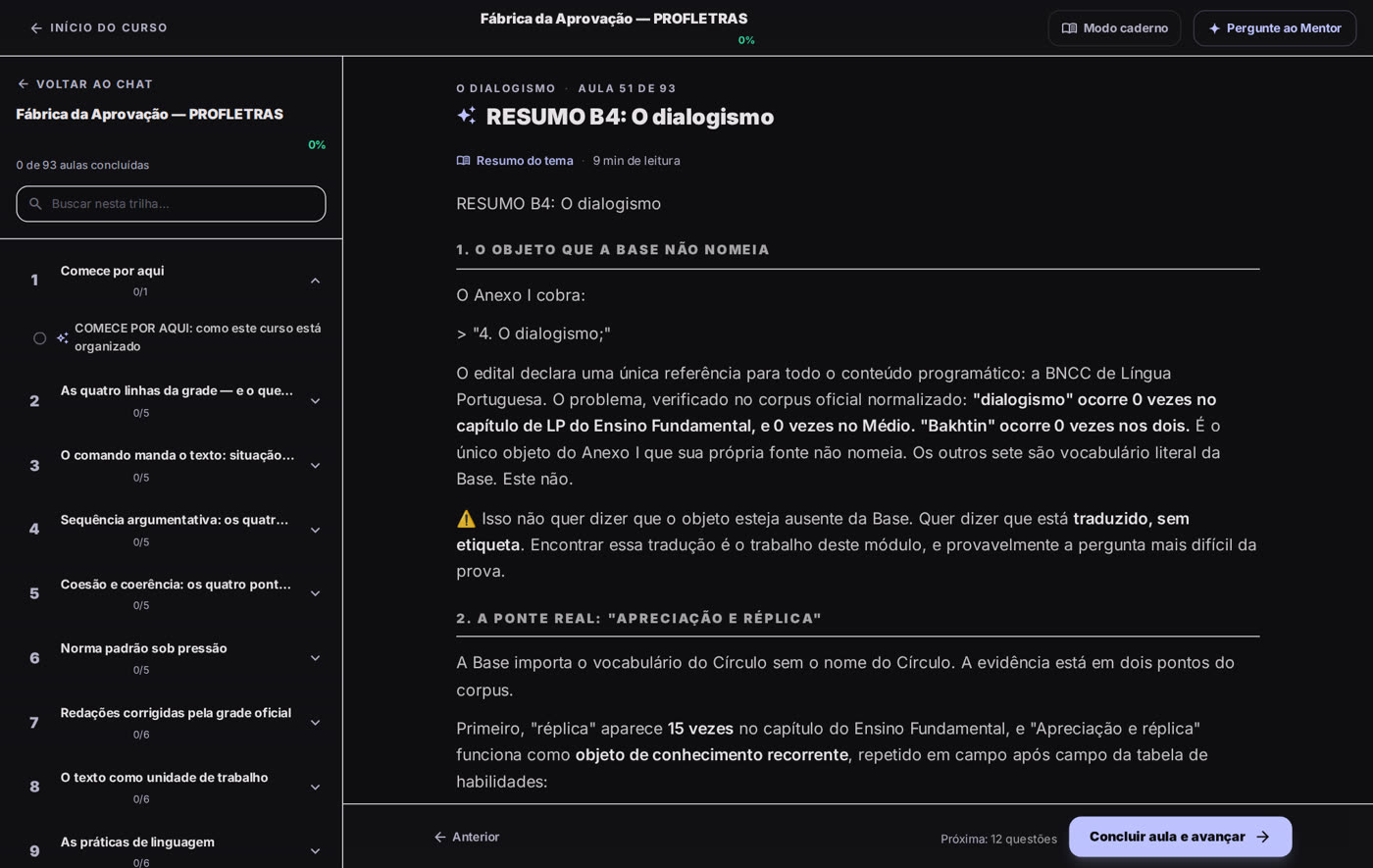The image size is (1373, 868).
Task: Click the arrow icon beside VOLTAR AO CHAT
Action: (x=24, y=84)
